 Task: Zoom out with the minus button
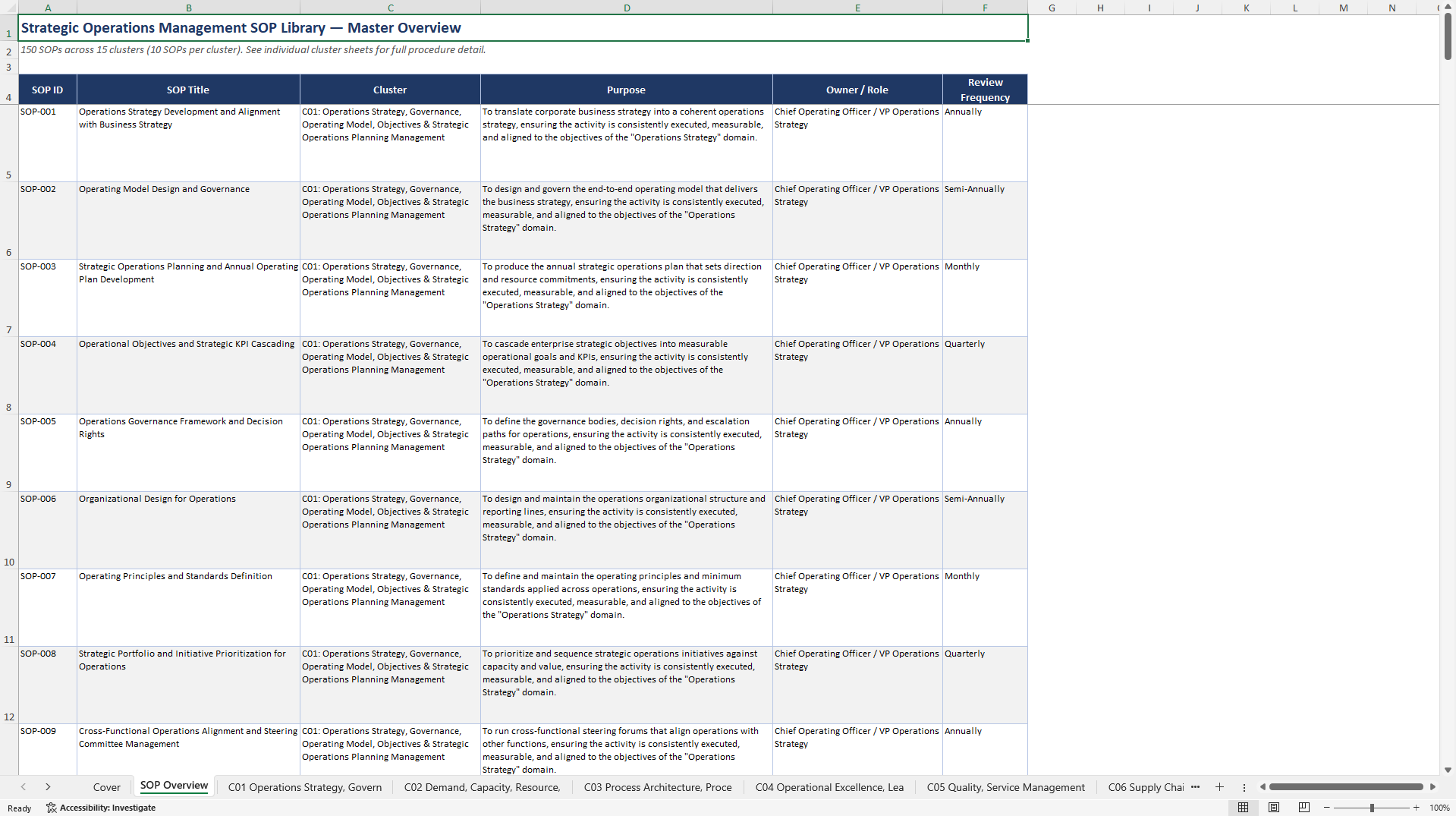click(x=1327, y=808)
